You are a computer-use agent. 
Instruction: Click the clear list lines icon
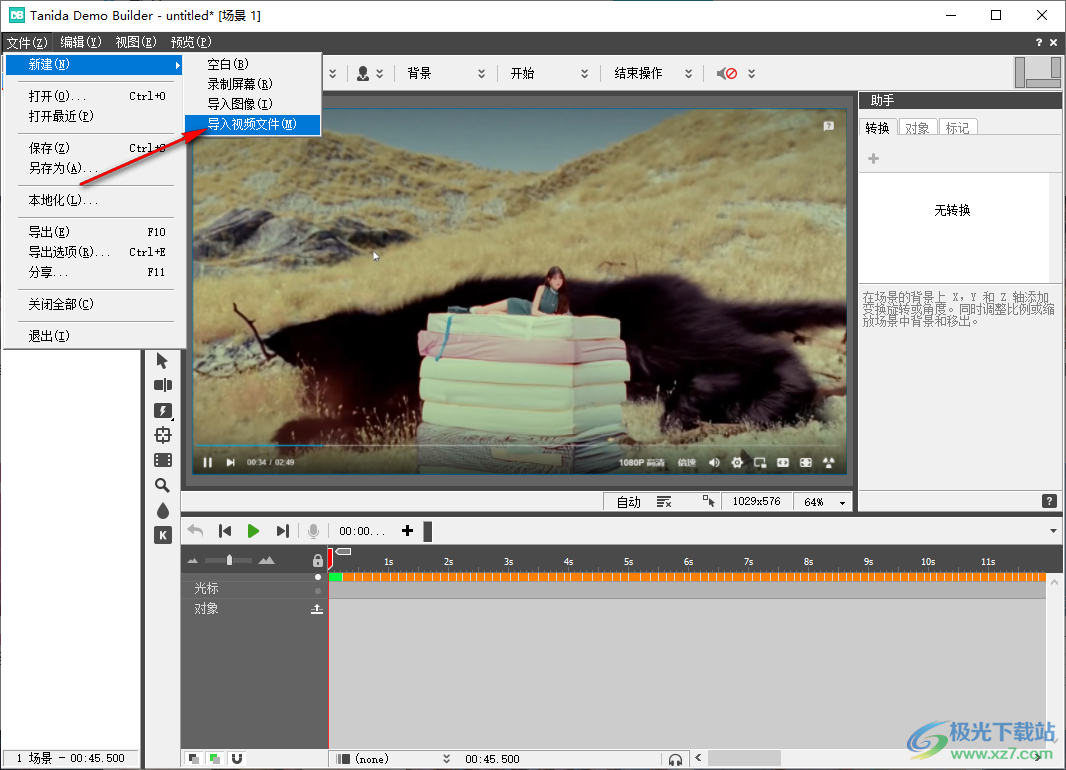(664, 502)
